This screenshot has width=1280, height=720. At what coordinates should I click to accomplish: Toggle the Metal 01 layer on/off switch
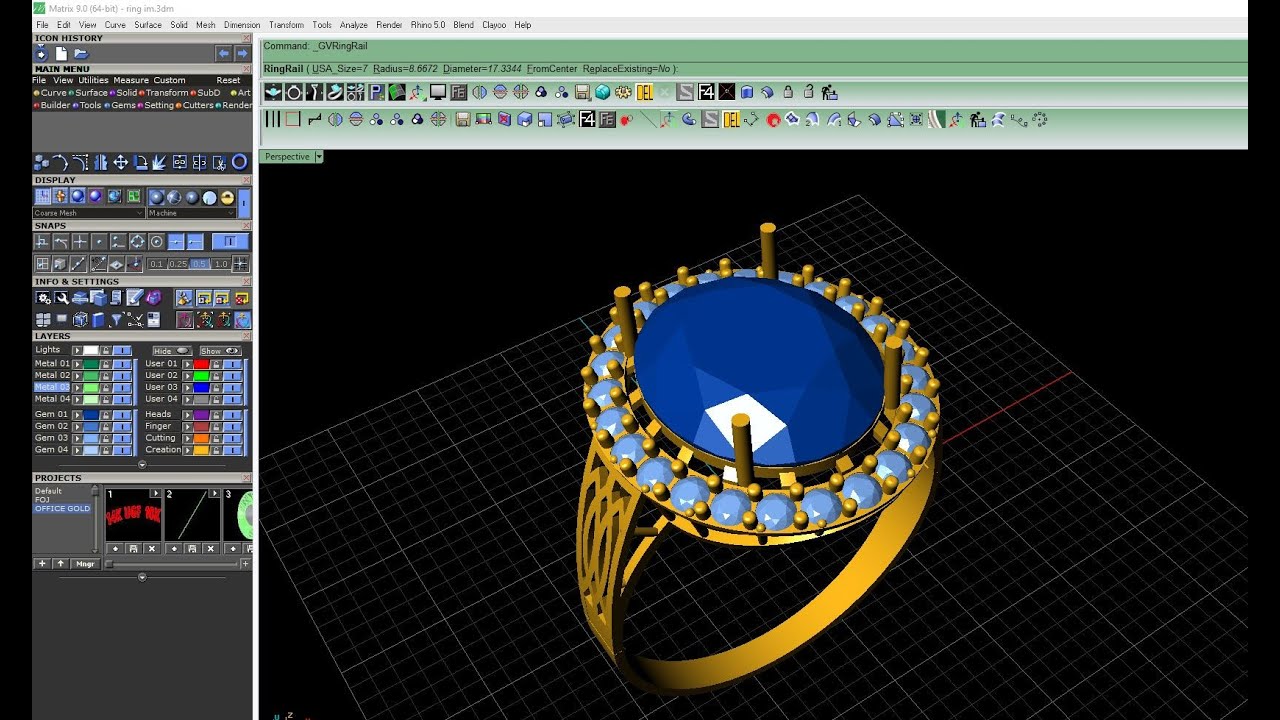[122, 364]
